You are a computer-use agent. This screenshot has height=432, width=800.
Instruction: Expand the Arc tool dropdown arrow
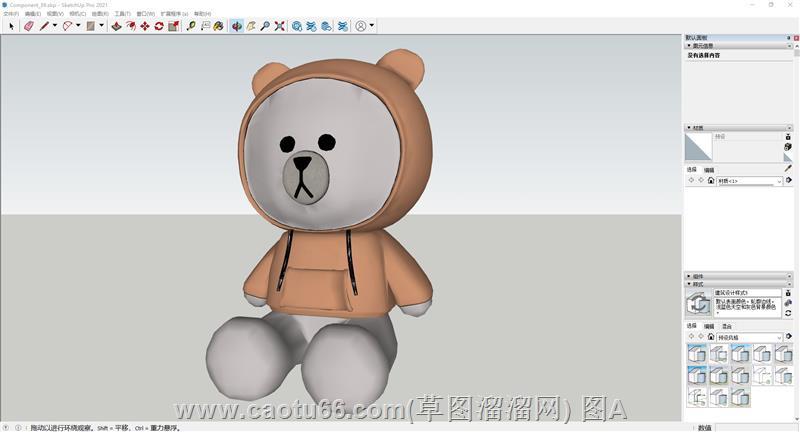pyautogui.click(x=78, y=26)
